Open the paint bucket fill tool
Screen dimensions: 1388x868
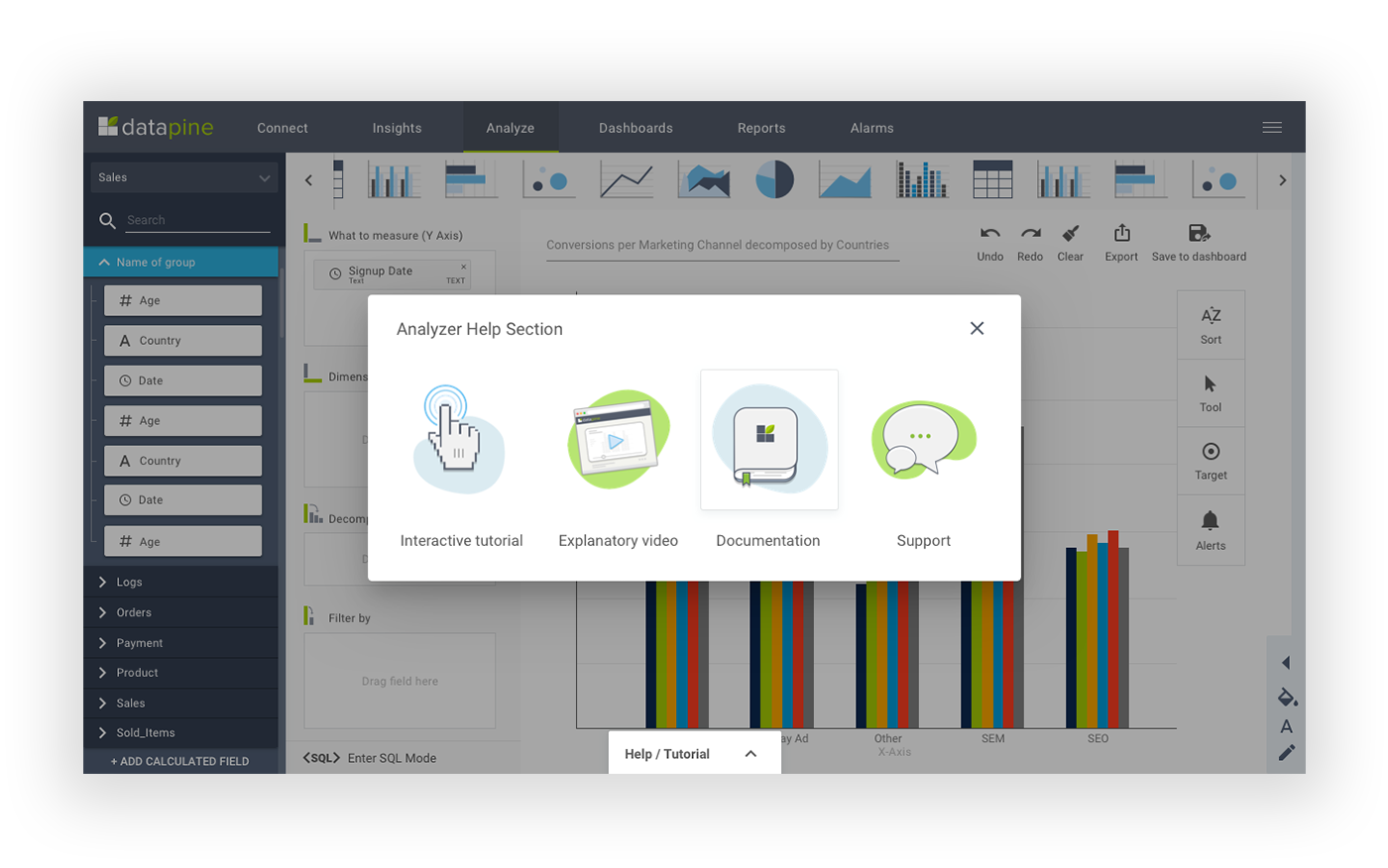1287,698
